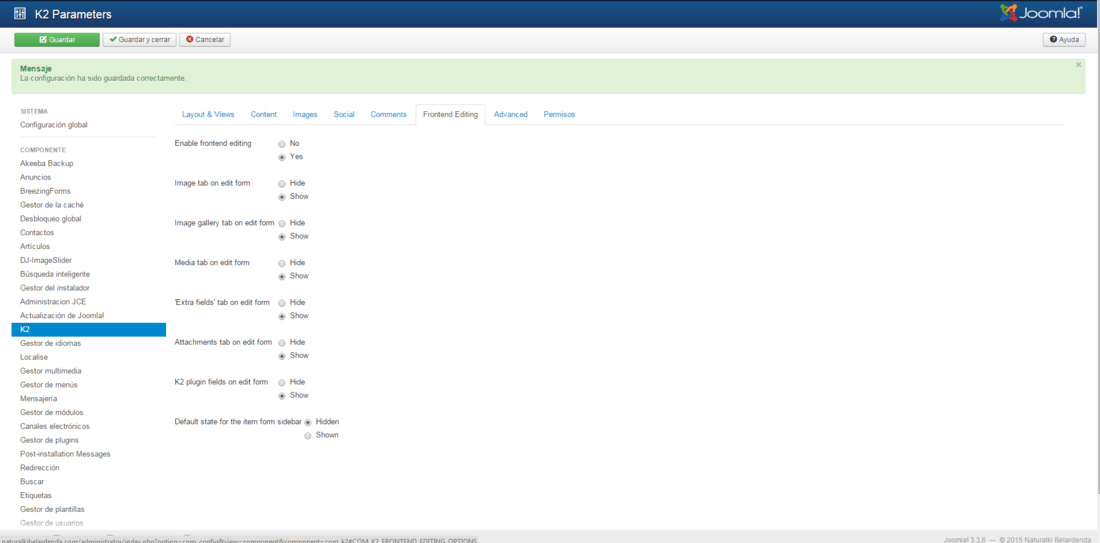Select Show for Image tab on edit form
Image resolution: width=1100 pixels, height=543 pixels.
[x=282, y=197]
